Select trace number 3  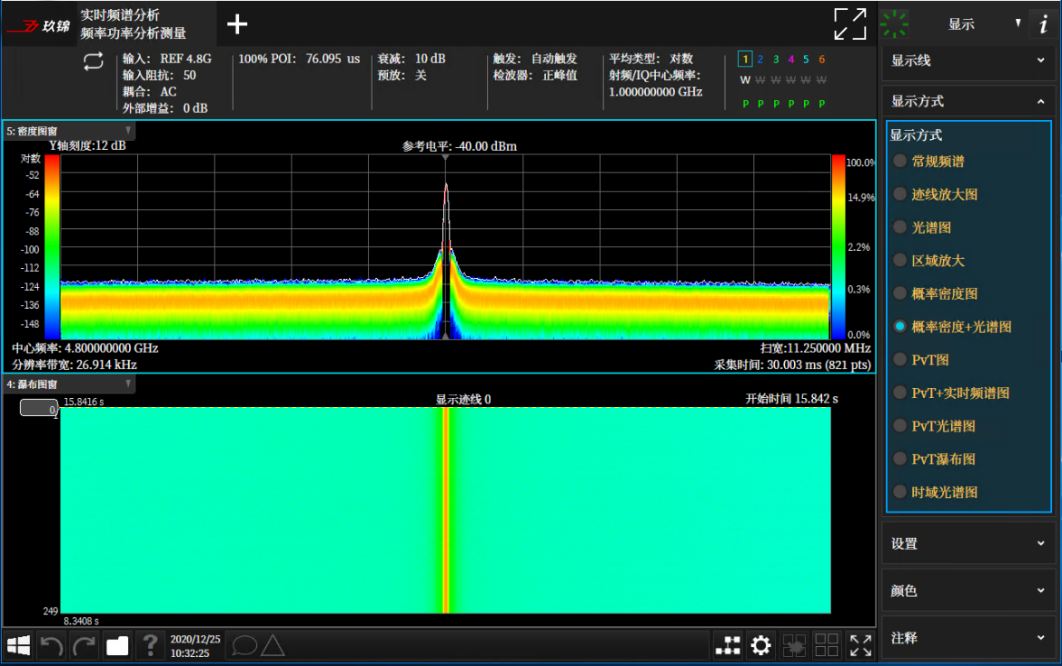point(776,60)
